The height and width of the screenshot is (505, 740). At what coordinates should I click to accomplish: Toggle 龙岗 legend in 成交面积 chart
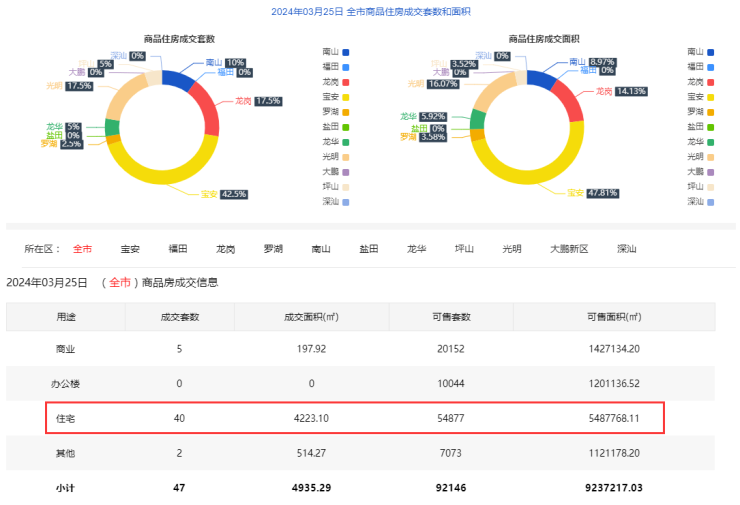click(x=703, y=81)
